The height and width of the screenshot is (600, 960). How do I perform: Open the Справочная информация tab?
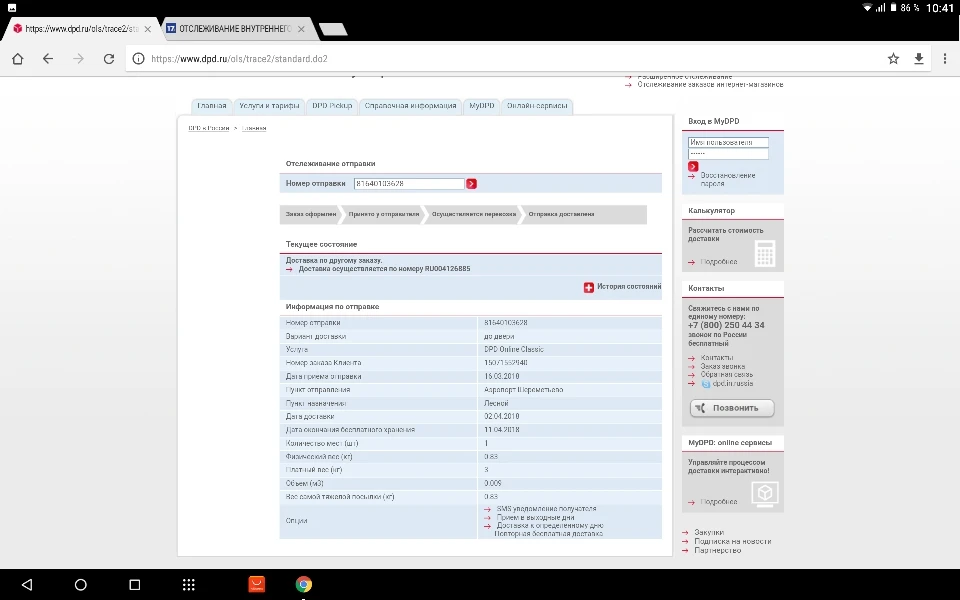410,106
